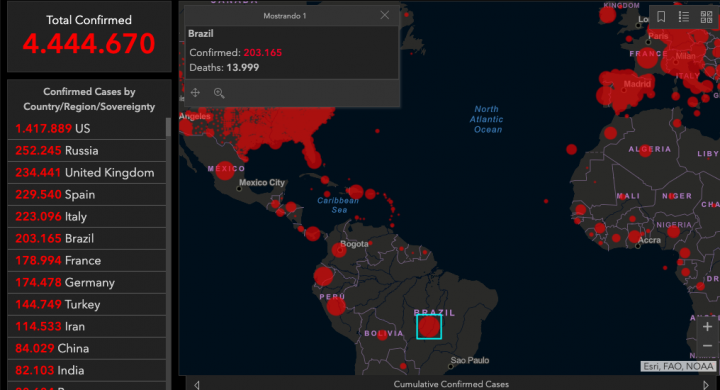Zoom out the map with the minus button
The image size is (720, 390).
click(x=708, y=346)
